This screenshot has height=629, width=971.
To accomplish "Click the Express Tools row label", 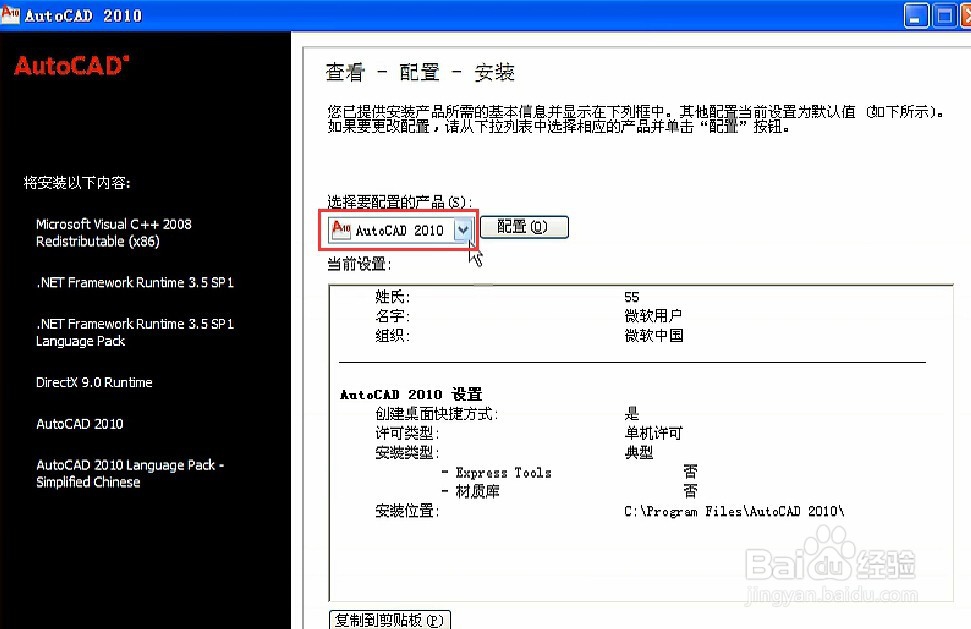I will 497,473.
